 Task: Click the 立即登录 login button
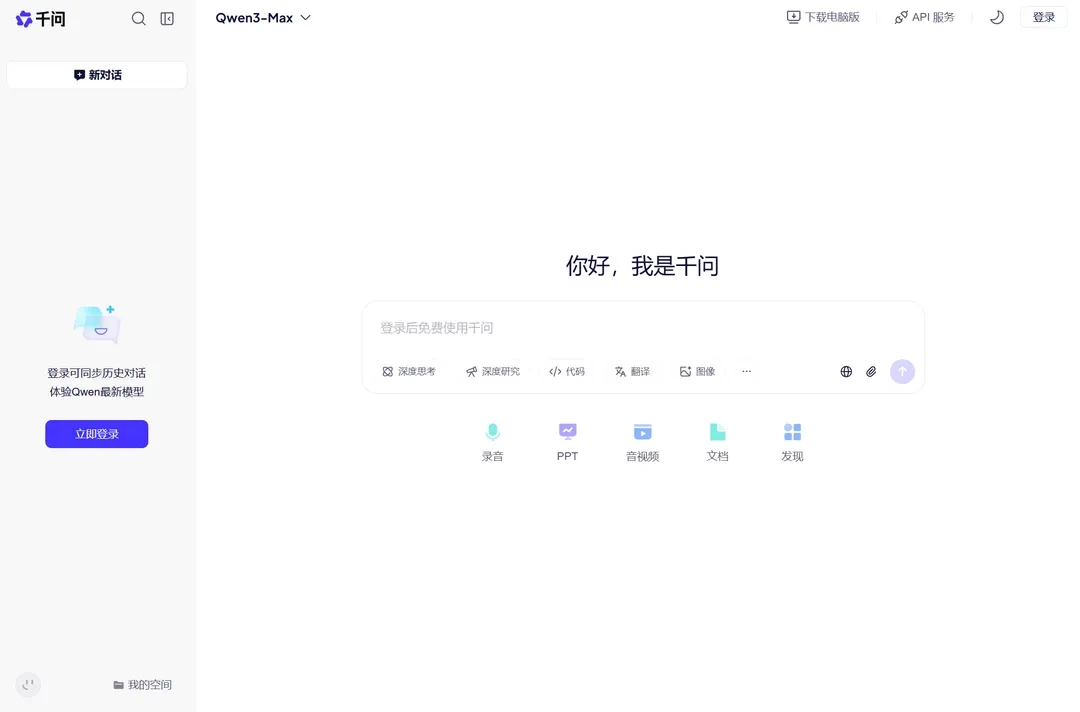pos(96,433)
